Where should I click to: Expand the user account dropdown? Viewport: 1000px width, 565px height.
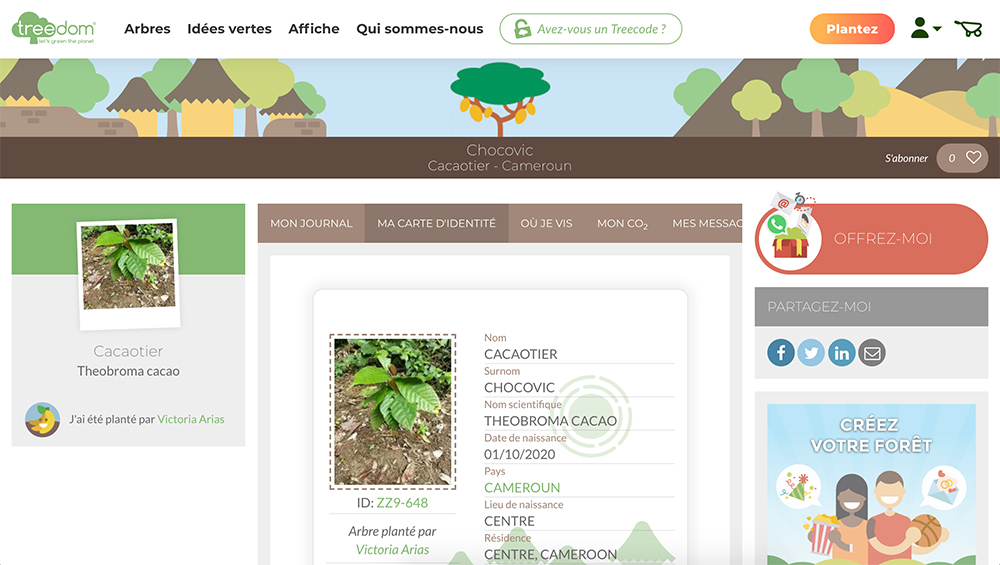click(x=926, y=29)
